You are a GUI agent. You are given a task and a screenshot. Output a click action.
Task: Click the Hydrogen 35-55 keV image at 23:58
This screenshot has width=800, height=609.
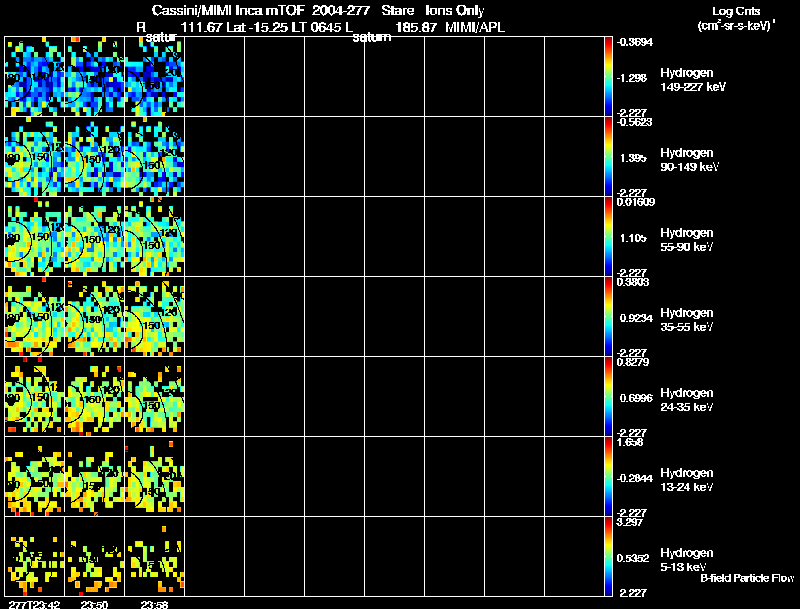(155, 317)
